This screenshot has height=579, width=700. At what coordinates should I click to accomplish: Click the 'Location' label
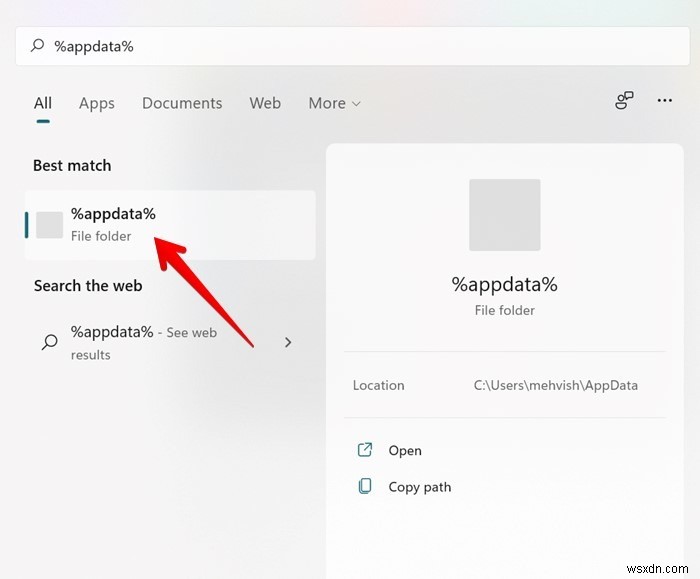click(379, 385)
